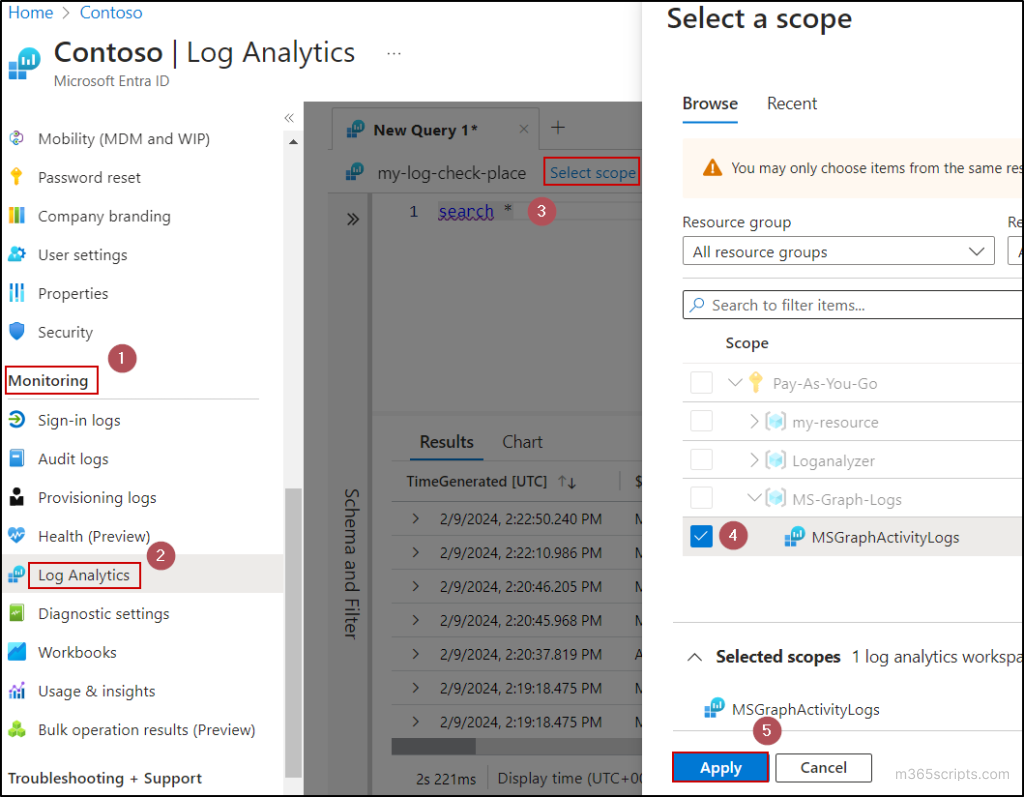Select the Sign-in logs icon
This screenshot has height=797, width=1024.
(x=19, y=420)
